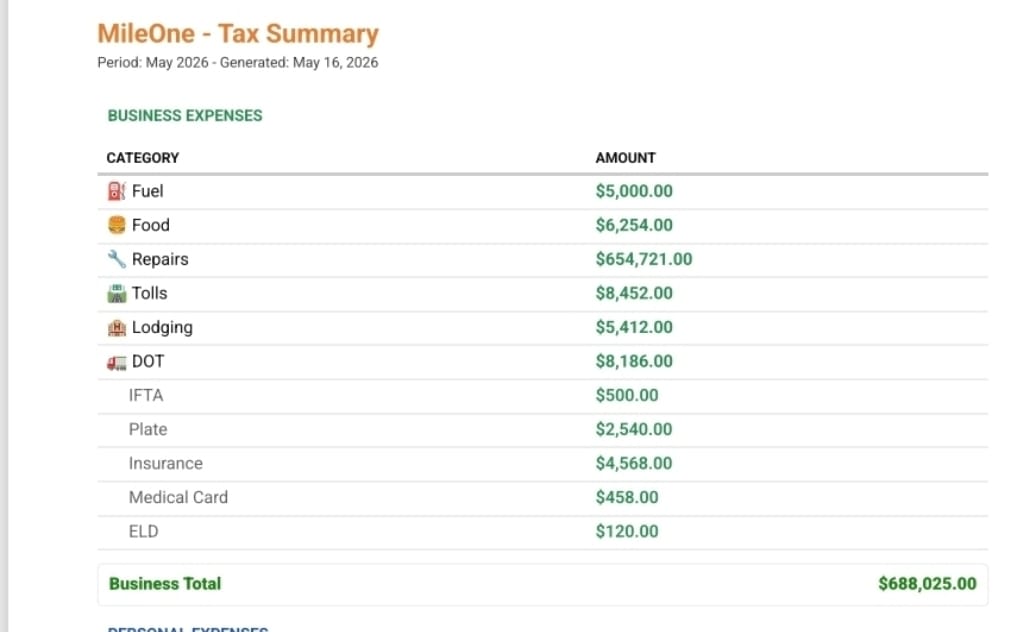Click the $6,254.00 Food amount
The height and width of the screenshot is (632, 1010).
pyautogui.click(x=634, y=225)
